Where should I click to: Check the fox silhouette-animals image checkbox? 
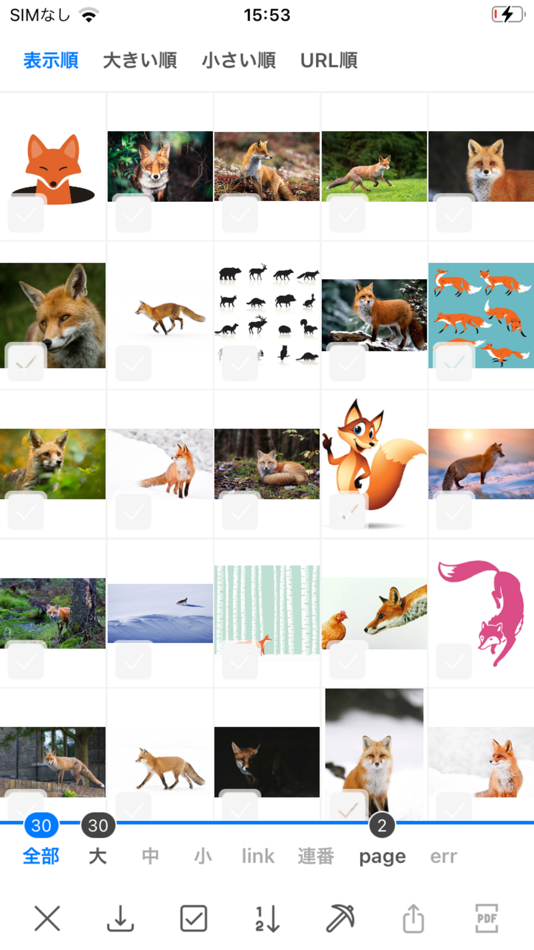click(x=240, y=363)
